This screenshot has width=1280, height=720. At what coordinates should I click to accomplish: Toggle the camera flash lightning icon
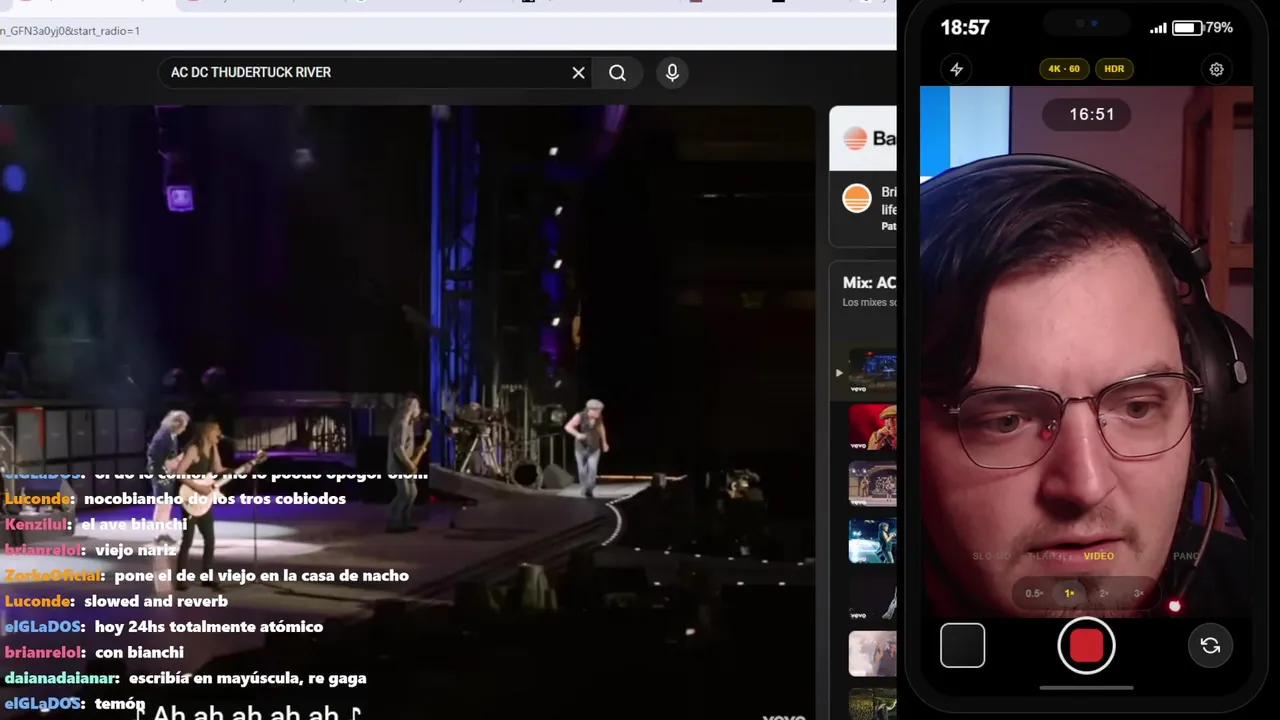pos(956,69)
